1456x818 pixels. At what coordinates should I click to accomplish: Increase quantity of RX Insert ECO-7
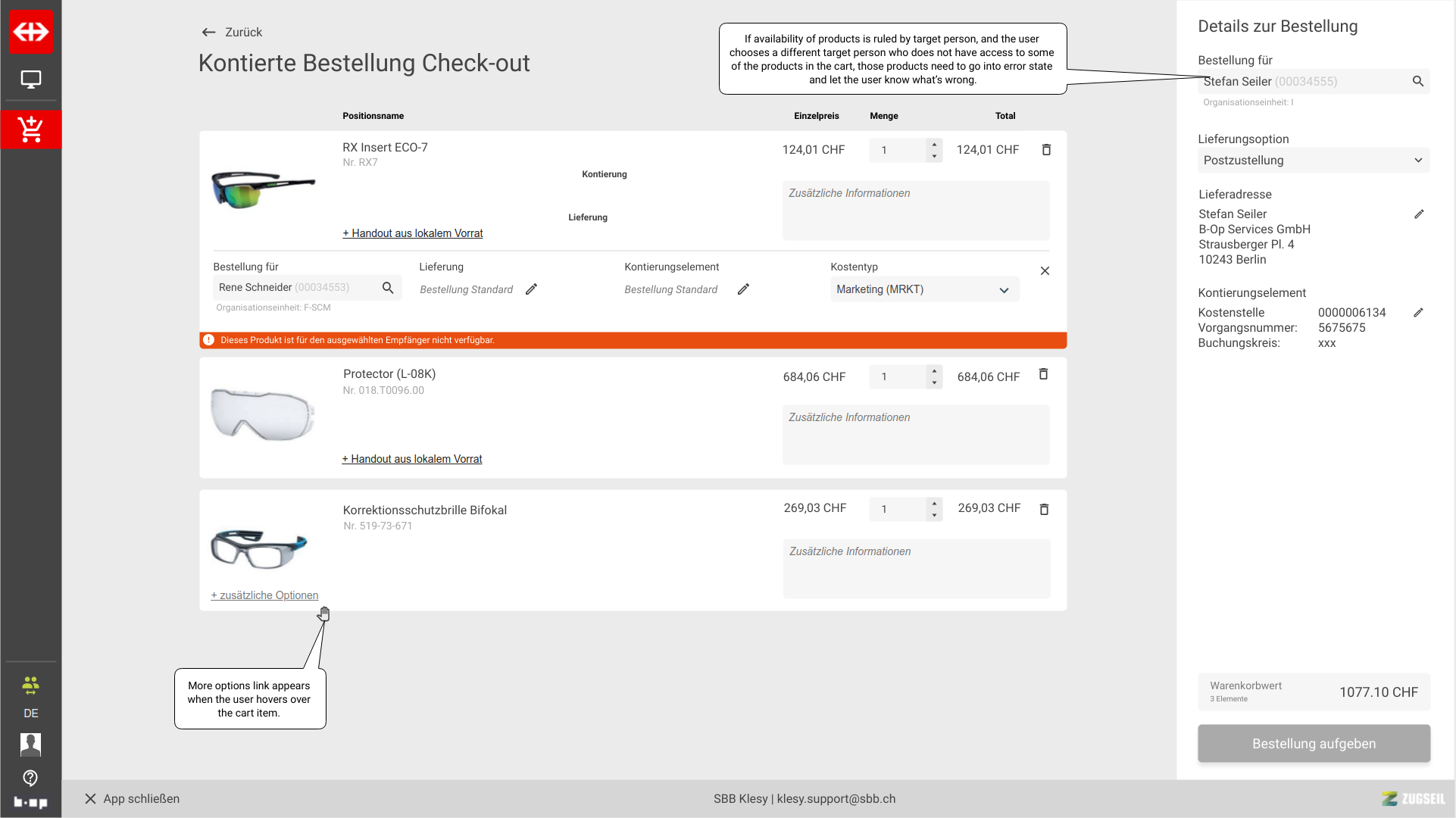click(934, 144)
